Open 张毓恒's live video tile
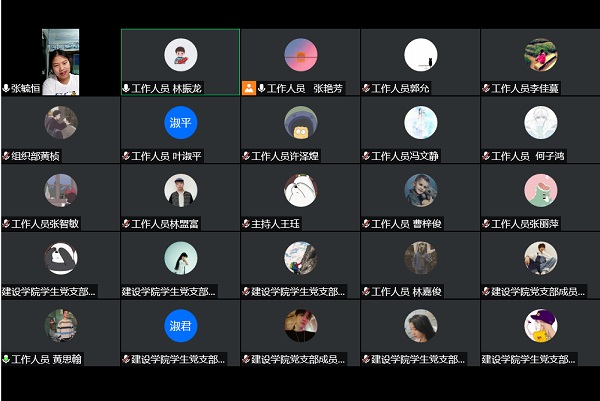The image size is (600, 401). [x=60, y=60]
